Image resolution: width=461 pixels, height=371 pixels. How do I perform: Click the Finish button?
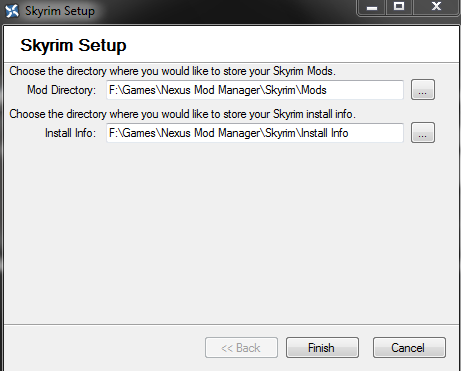pos(322,348)
